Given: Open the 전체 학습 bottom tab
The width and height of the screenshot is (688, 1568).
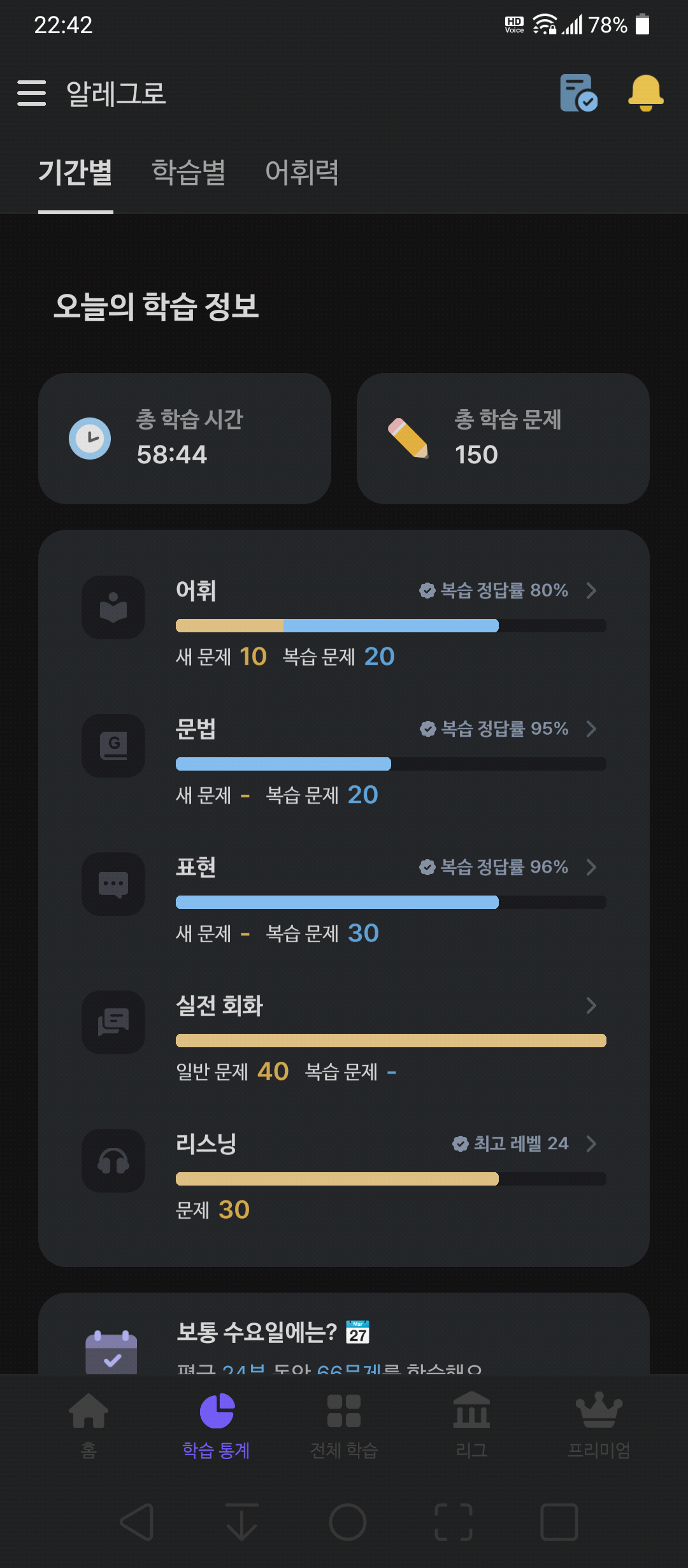Looking at the screenshot, I should (344, 1425).
